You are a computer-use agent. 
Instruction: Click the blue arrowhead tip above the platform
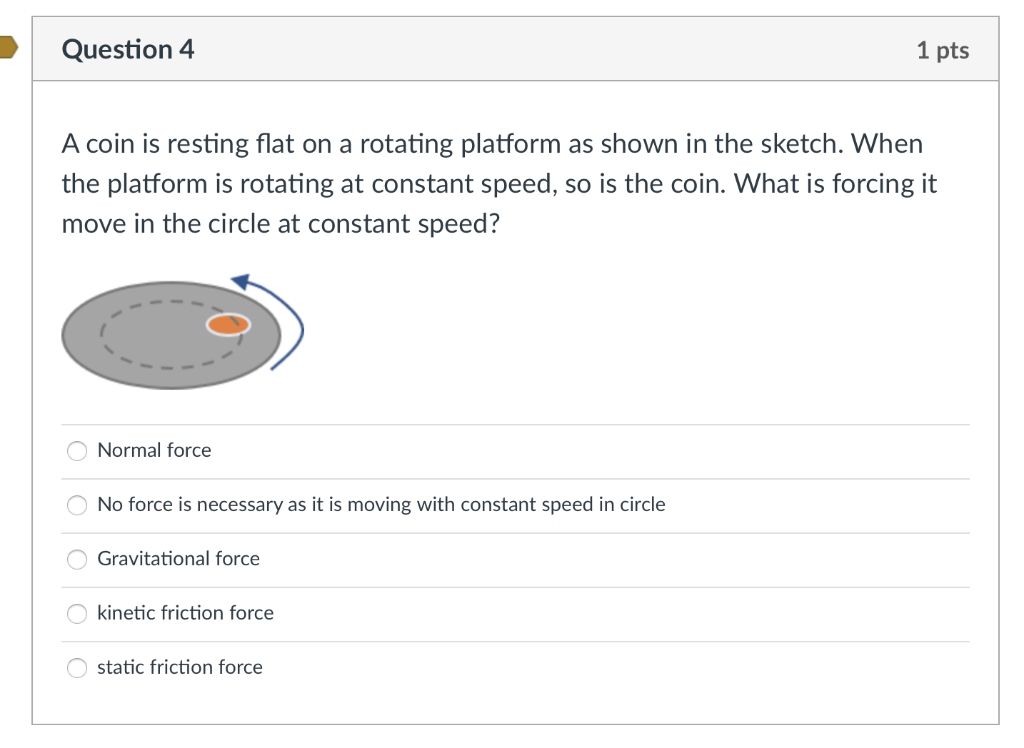click(241, 282)
